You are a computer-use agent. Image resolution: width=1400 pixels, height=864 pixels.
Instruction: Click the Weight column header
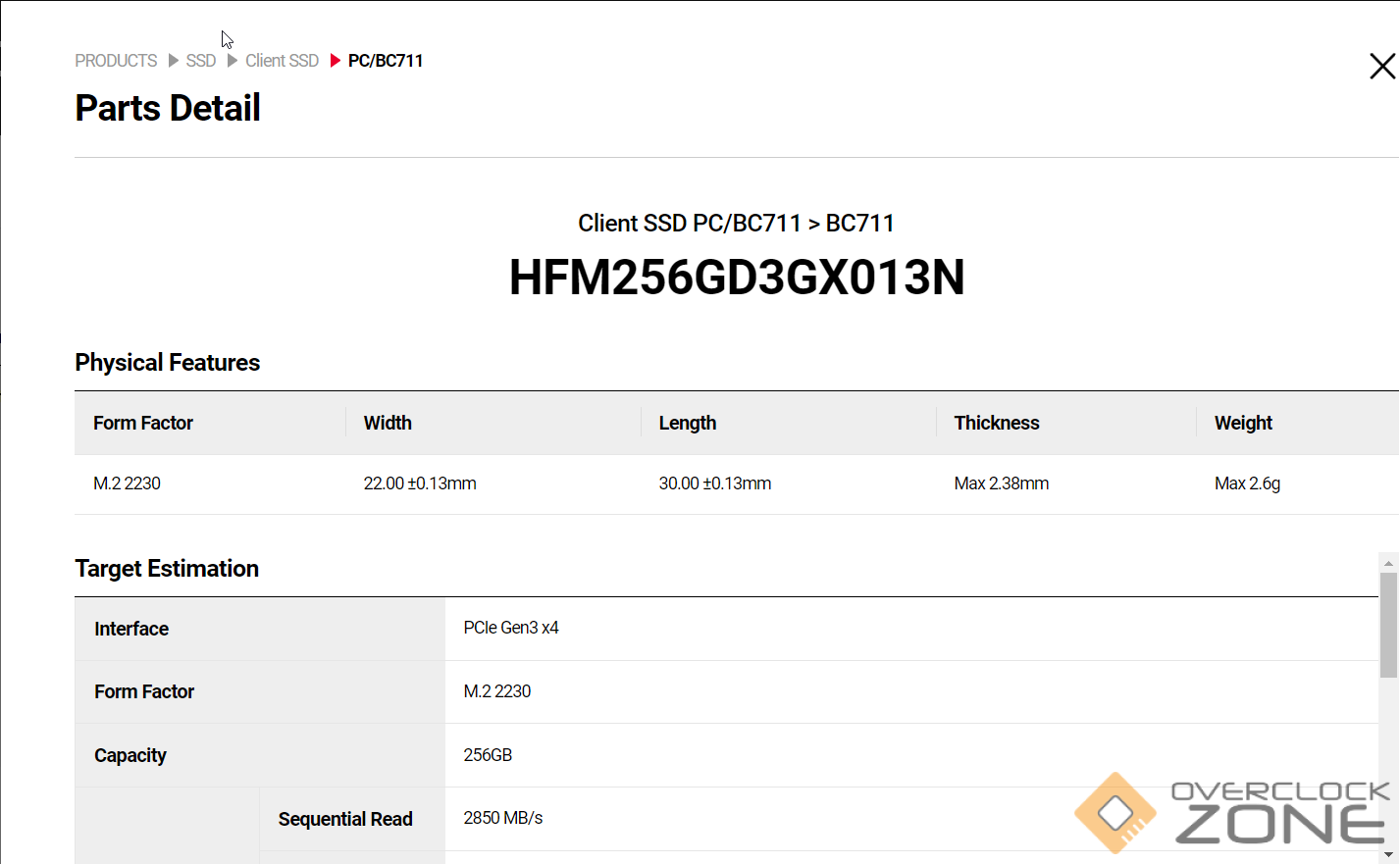pos(1243,423)
